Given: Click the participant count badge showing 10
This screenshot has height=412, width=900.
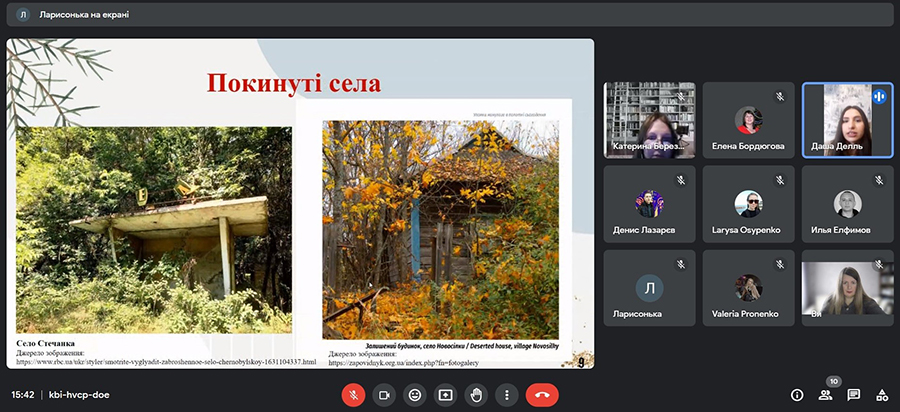Looking at the screenshot, I should [833, 381].
